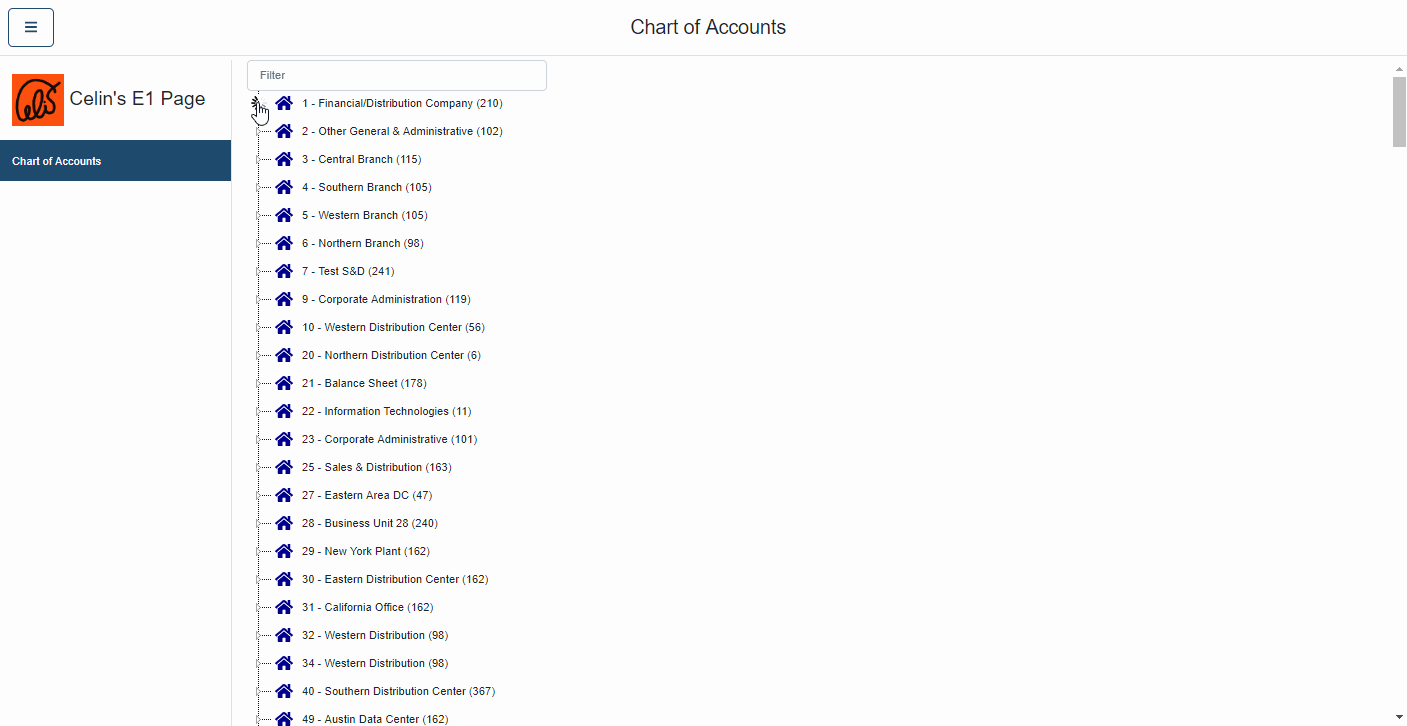The height and width of the screenshot is (726, 1407).
Task: Open the Chart of Accounts sidebar item
Action: pyautogui.click(x=115, y=161)
